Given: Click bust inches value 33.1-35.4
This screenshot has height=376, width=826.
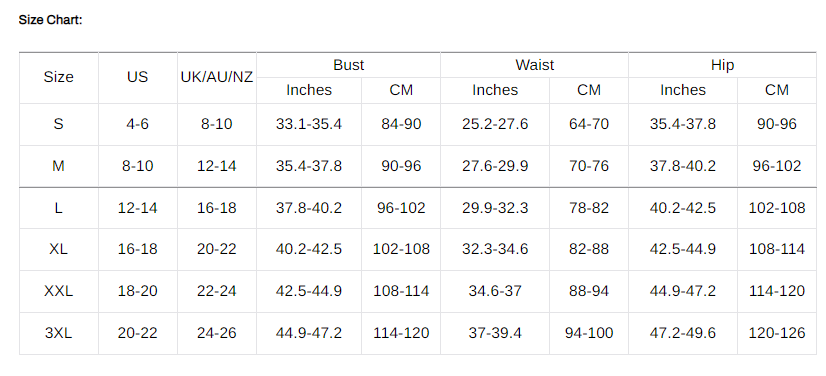Looking at the screenshot, I should [x=309, y=124].
